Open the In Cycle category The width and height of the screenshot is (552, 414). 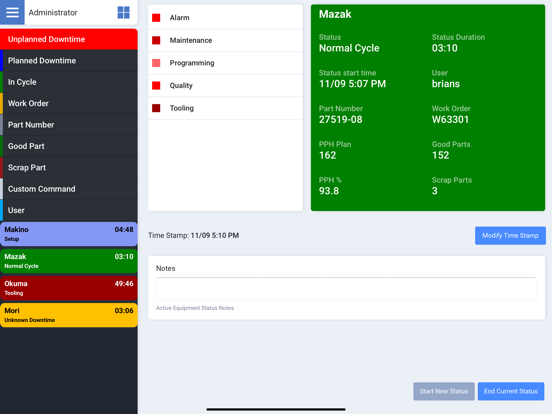(69, 82)
